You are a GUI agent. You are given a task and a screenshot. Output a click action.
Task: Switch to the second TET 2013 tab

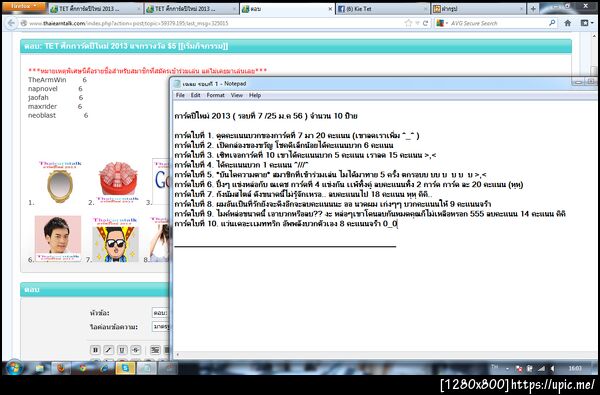pos(191,8)
